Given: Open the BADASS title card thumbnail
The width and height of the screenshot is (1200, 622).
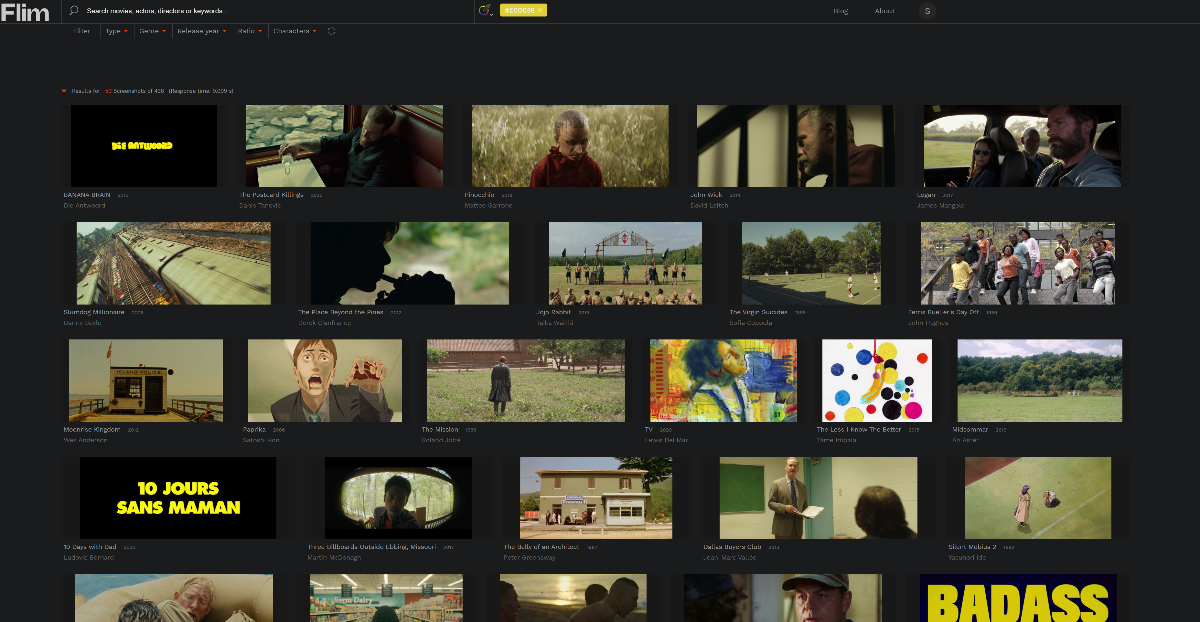Looking at the screenshot, I should (x=1018, y=598).
